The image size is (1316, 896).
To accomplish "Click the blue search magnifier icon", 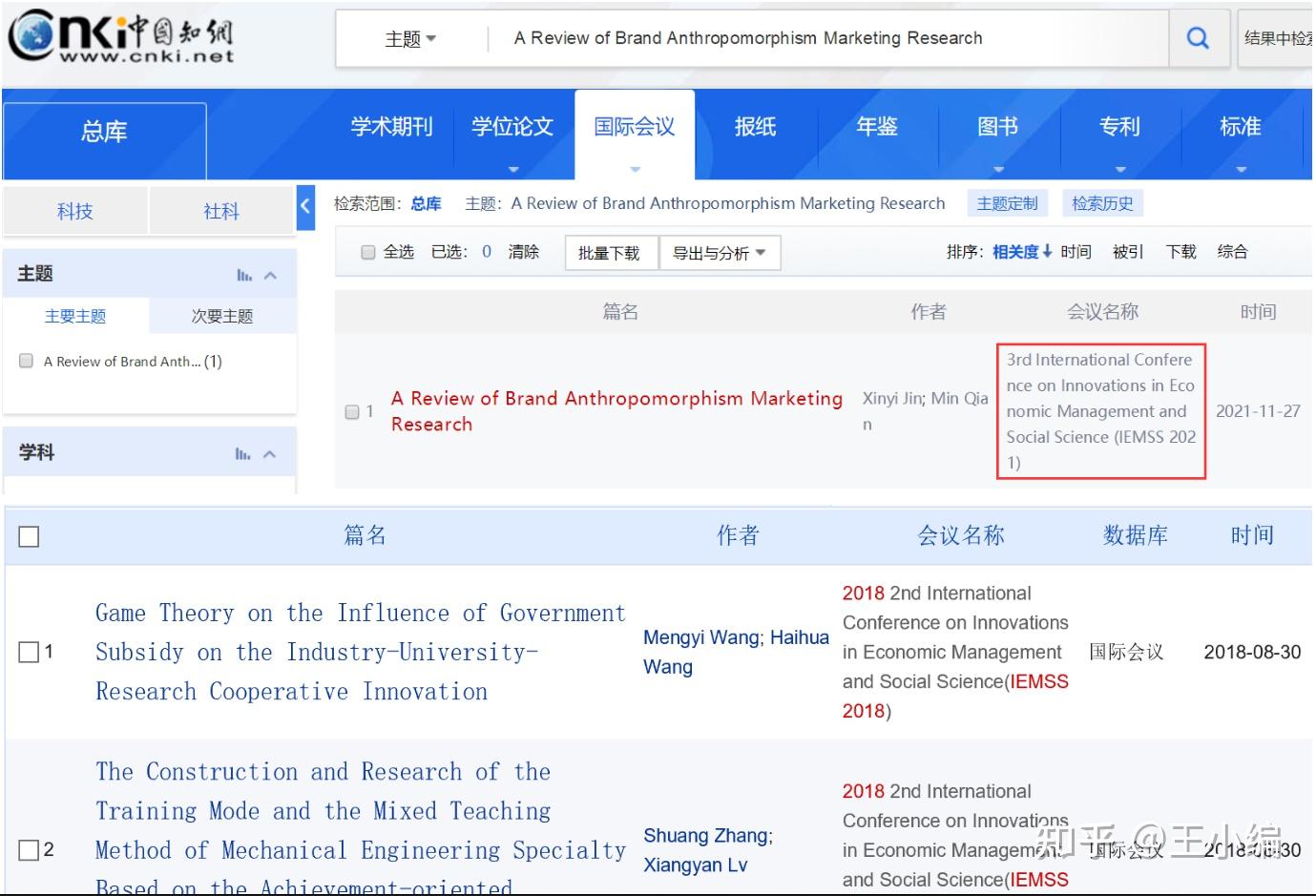I will [1199, 37].
